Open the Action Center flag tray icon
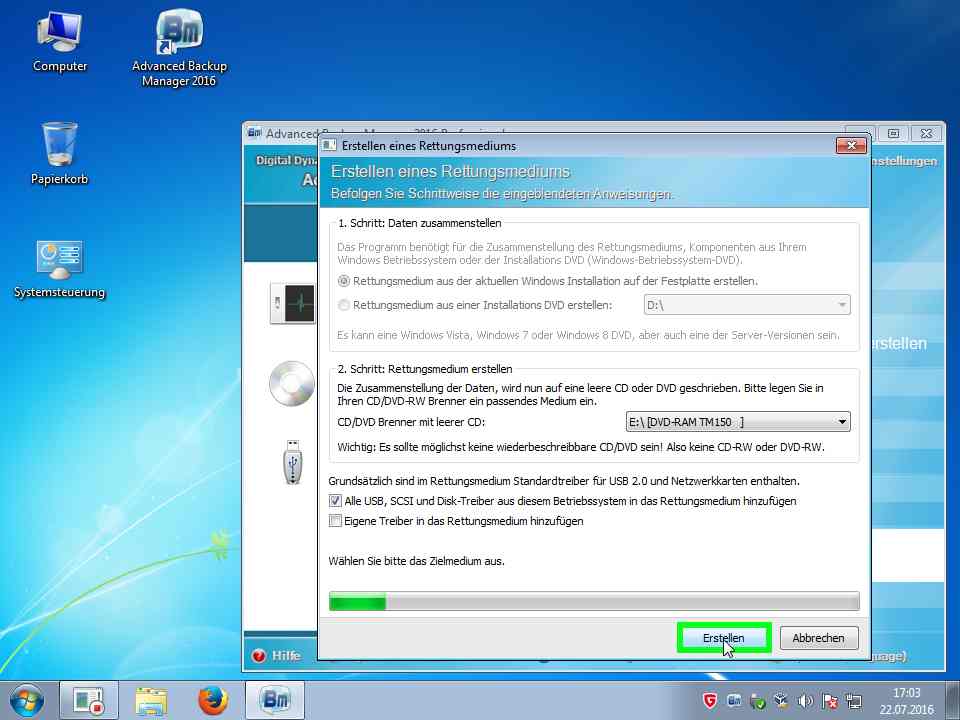This screenshot has width=960, height=720. point(830,700)
